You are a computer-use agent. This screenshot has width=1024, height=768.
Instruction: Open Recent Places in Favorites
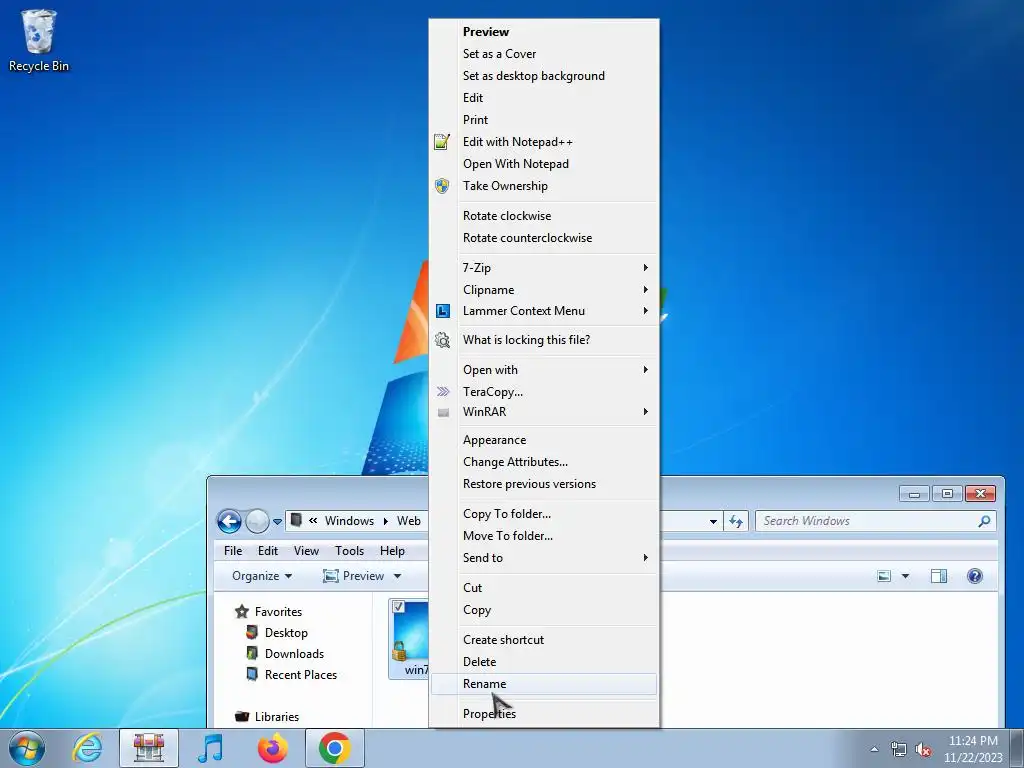pyautogui.click(x=300, y=675)
